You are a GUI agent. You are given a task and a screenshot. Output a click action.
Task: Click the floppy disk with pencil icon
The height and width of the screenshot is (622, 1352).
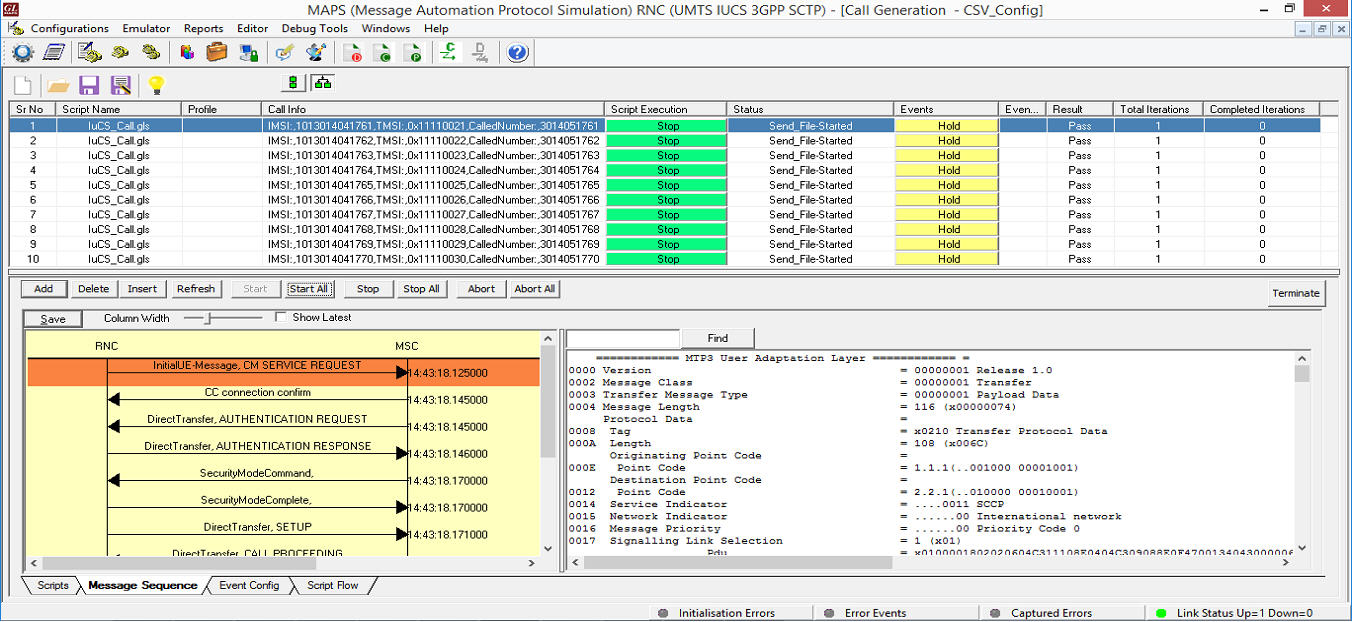[x=121, y=85]
